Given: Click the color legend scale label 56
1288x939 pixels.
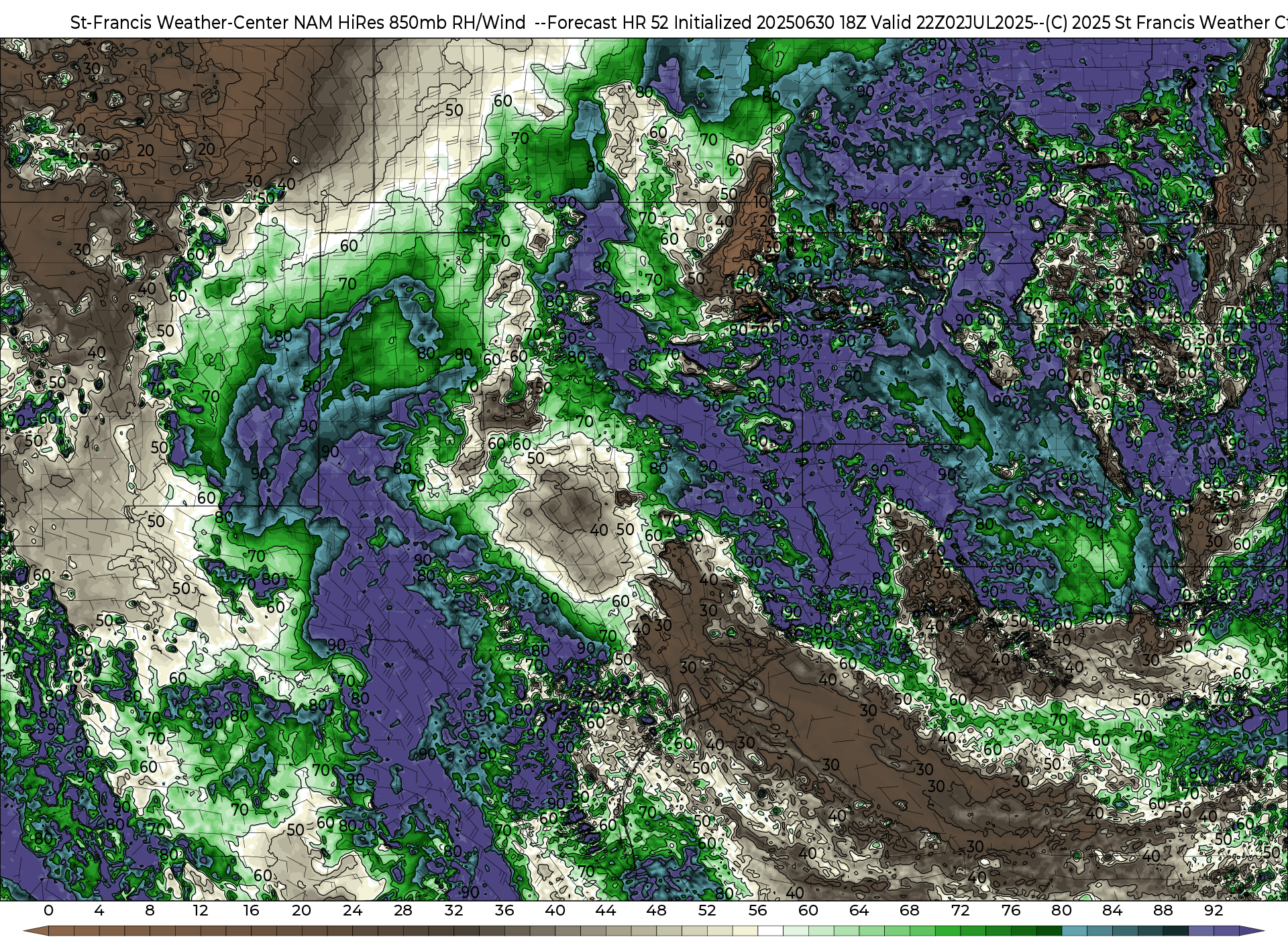Looking at the screenshot, I should point(758,910).
